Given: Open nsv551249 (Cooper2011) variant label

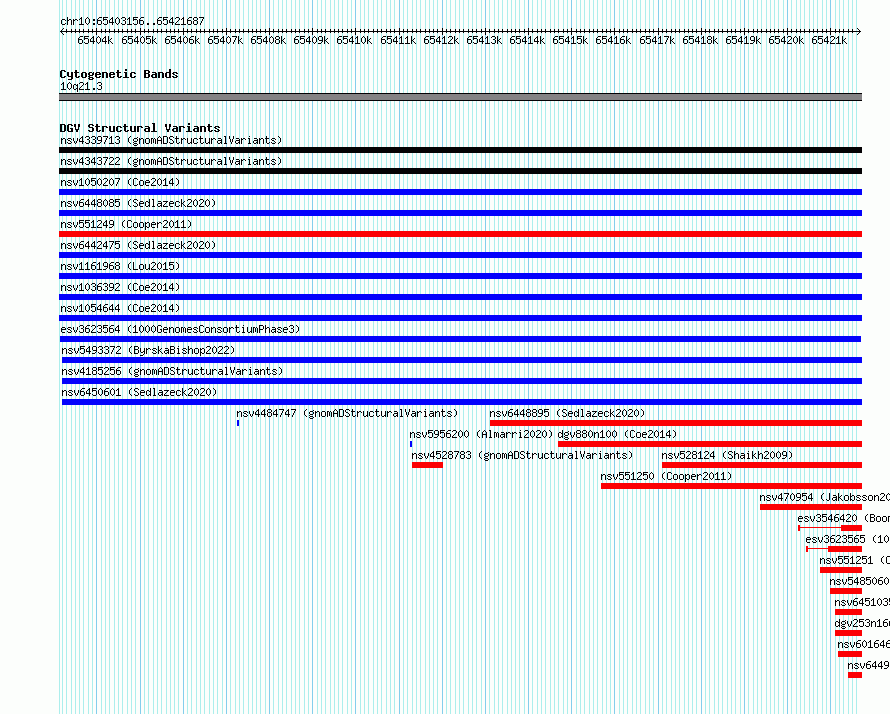Looking at the screenshot, I should click(126, 224).
